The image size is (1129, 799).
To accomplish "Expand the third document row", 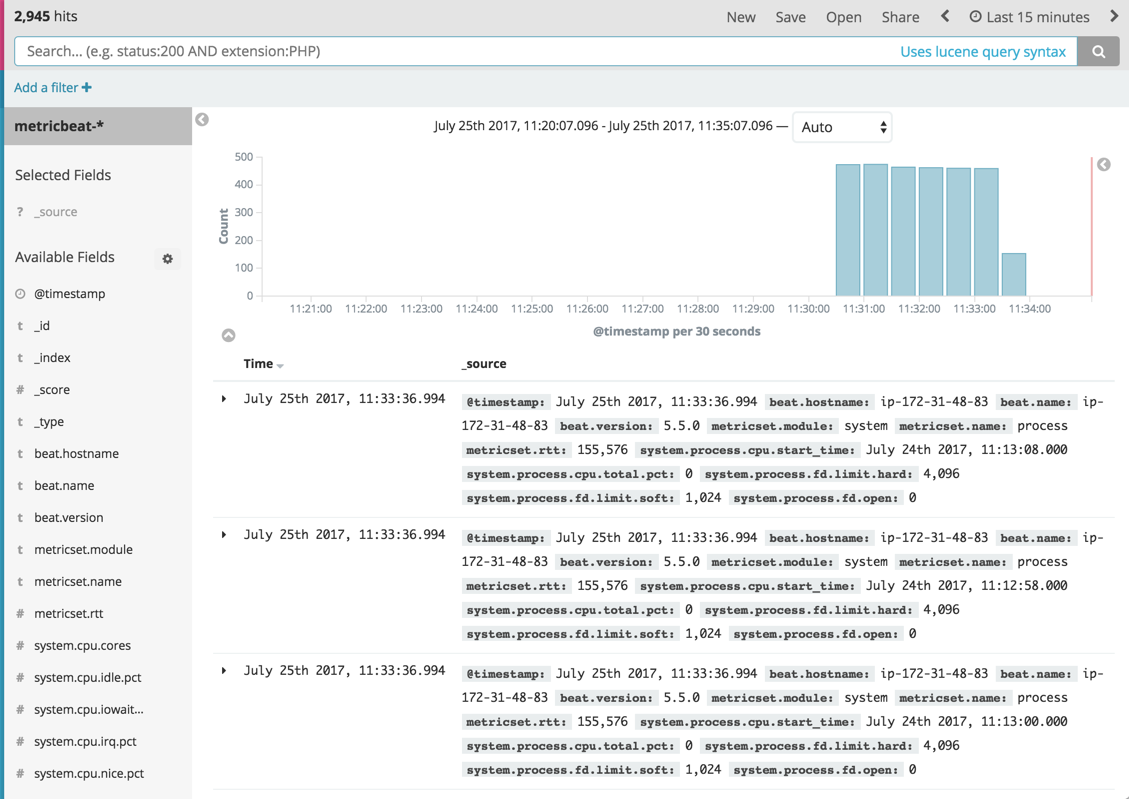I will tap(224, 671).
